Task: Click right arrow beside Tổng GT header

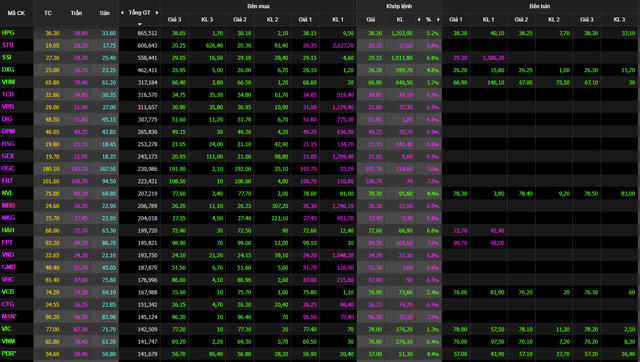Action: point(157,13)
